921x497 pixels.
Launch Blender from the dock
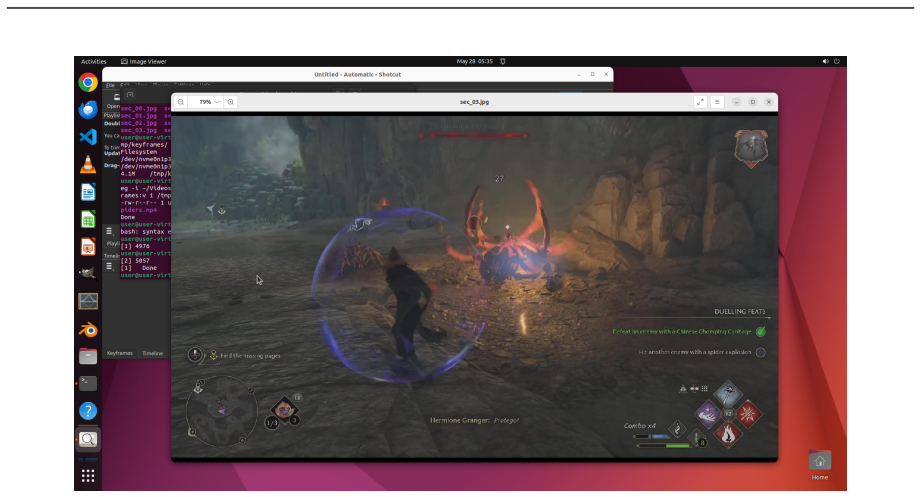tap(88, 329)
